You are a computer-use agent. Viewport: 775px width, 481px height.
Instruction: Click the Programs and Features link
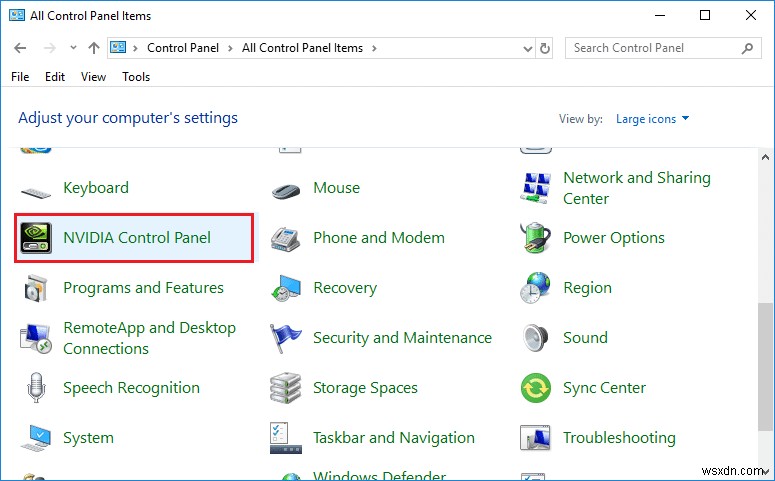(143, 288)
